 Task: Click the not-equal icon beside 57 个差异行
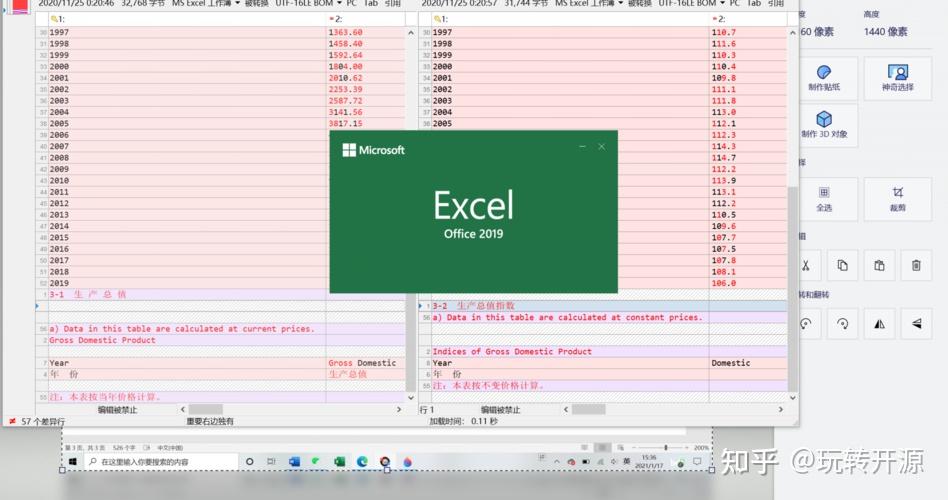[12, 421]
